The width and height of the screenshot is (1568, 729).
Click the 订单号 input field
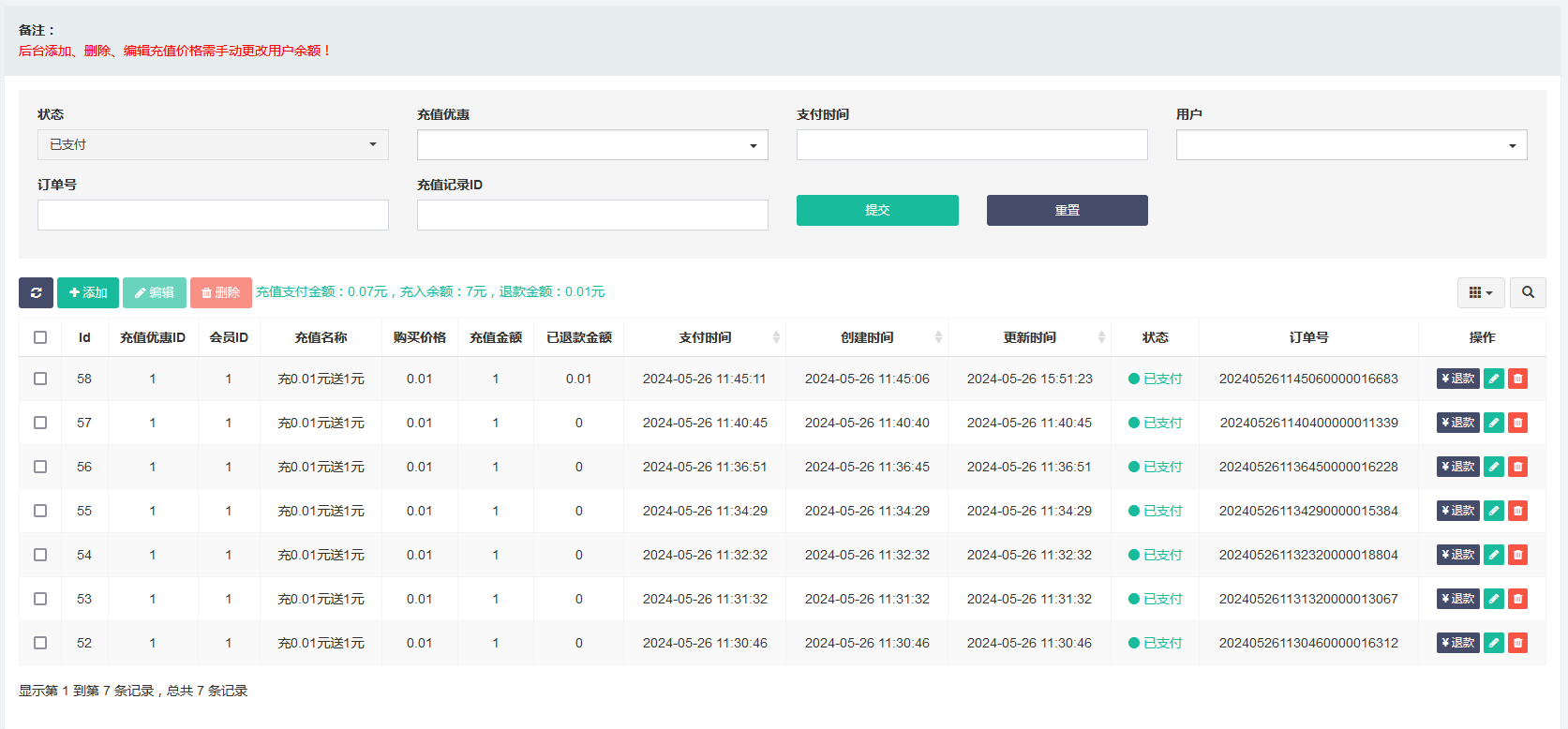(x=213, y=216)
